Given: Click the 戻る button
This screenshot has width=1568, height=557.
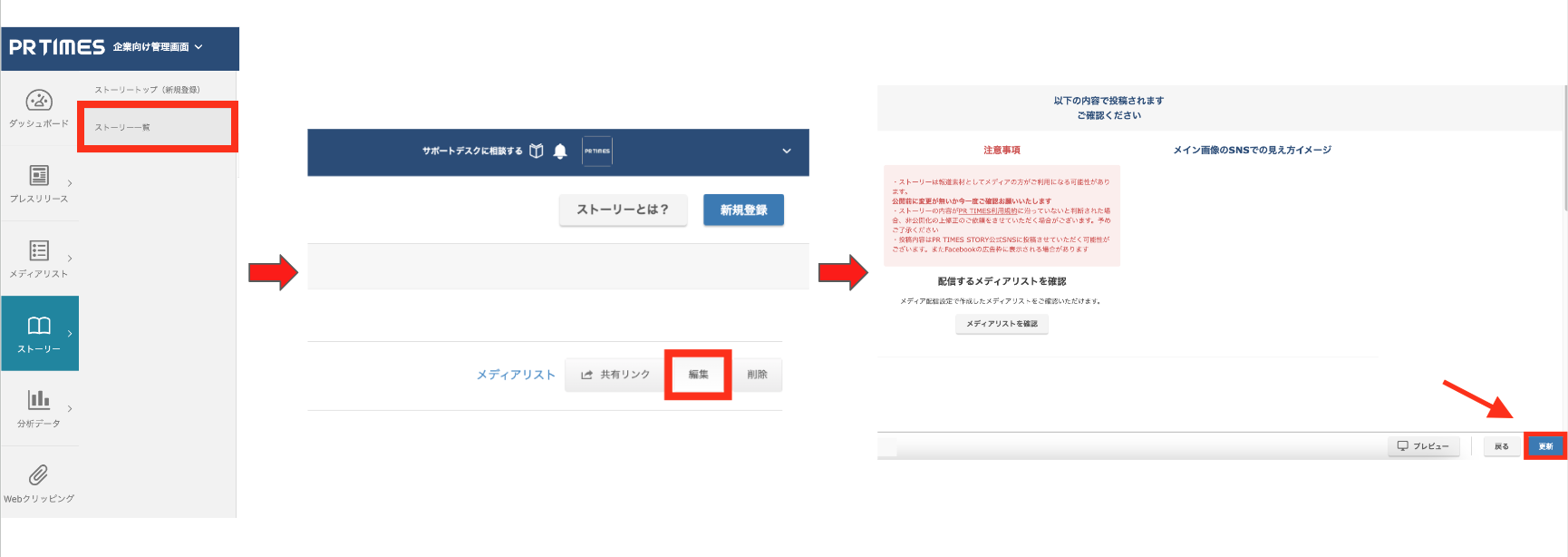Looking at the screenshot, I should click(1502, 446).
